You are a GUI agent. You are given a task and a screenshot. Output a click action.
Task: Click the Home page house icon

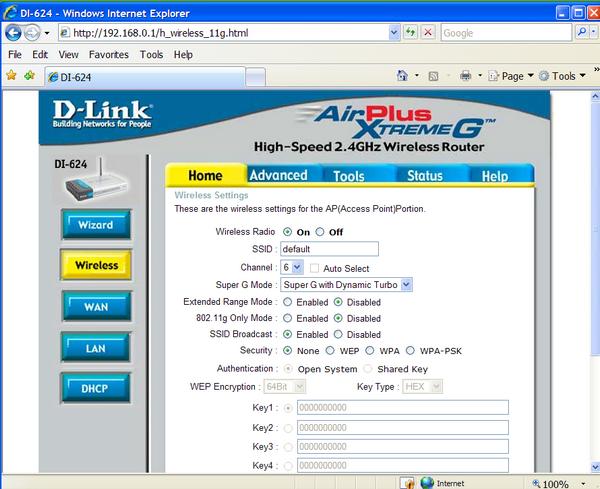[402, 75]
